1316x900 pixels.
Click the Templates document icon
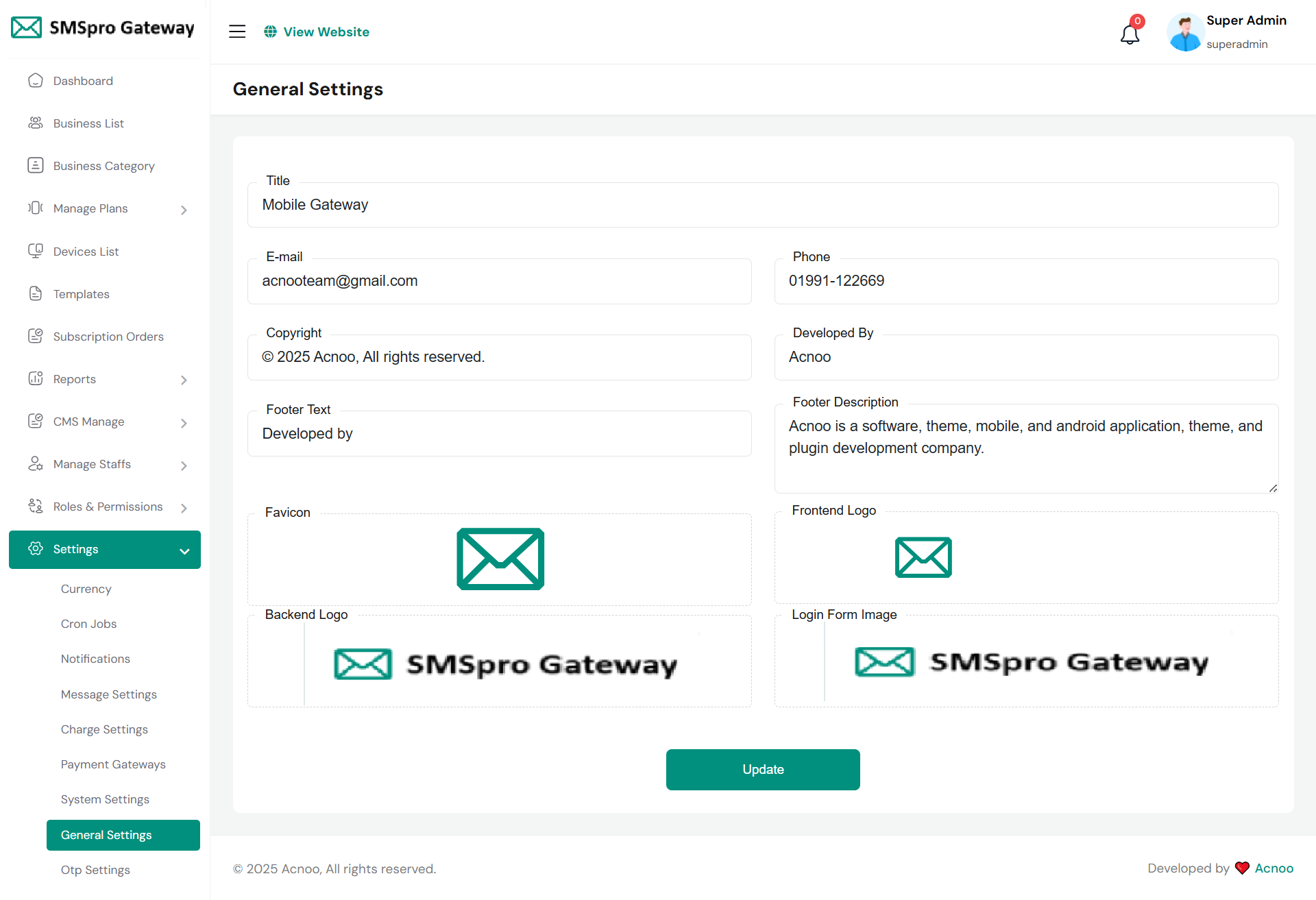tap(36, 294)
